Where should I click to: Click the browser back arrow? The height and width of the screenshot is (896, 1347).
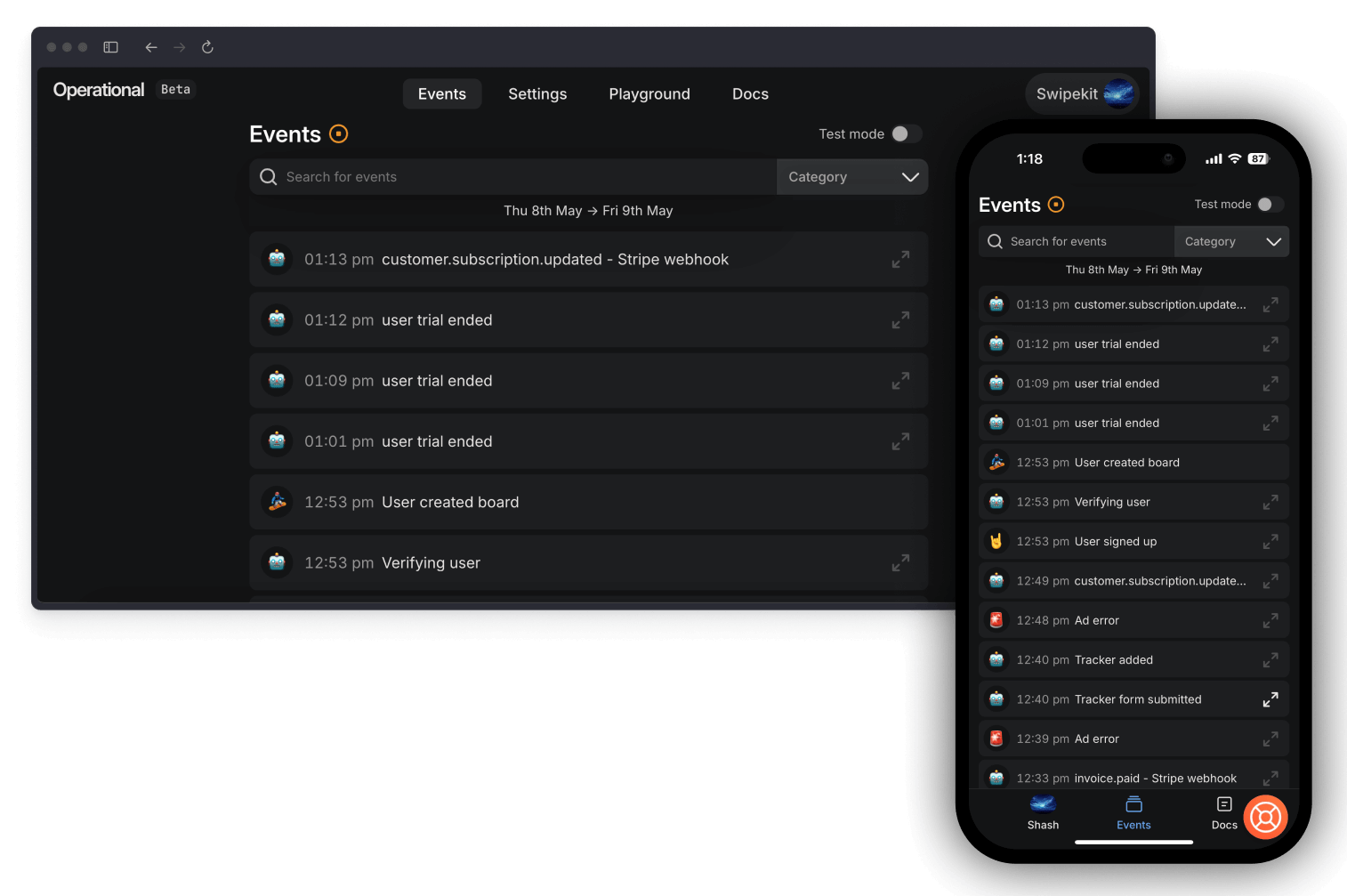point(151,47)
